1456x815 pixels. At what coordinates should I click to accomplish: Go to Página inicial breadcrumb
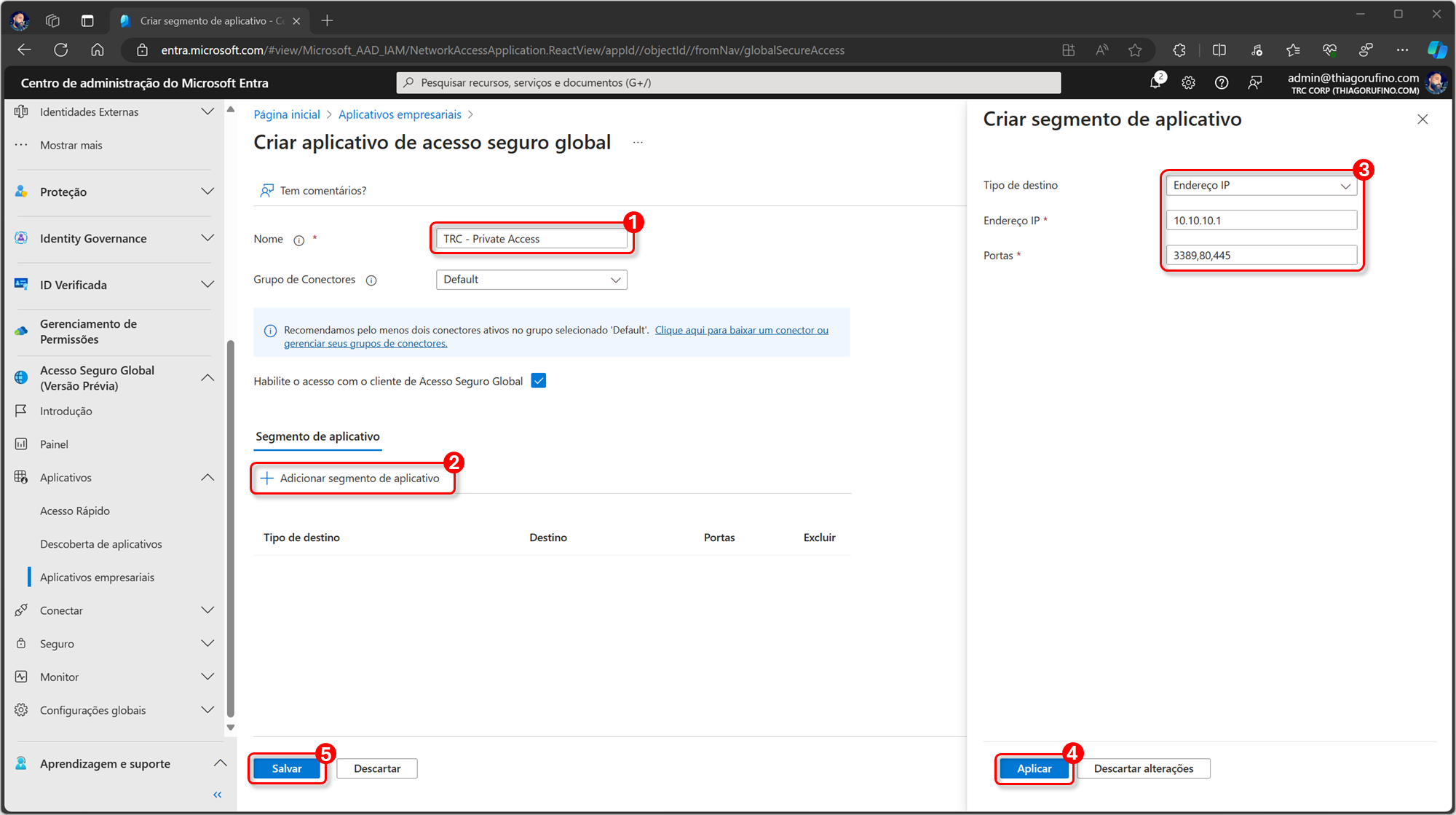point(287,114)
